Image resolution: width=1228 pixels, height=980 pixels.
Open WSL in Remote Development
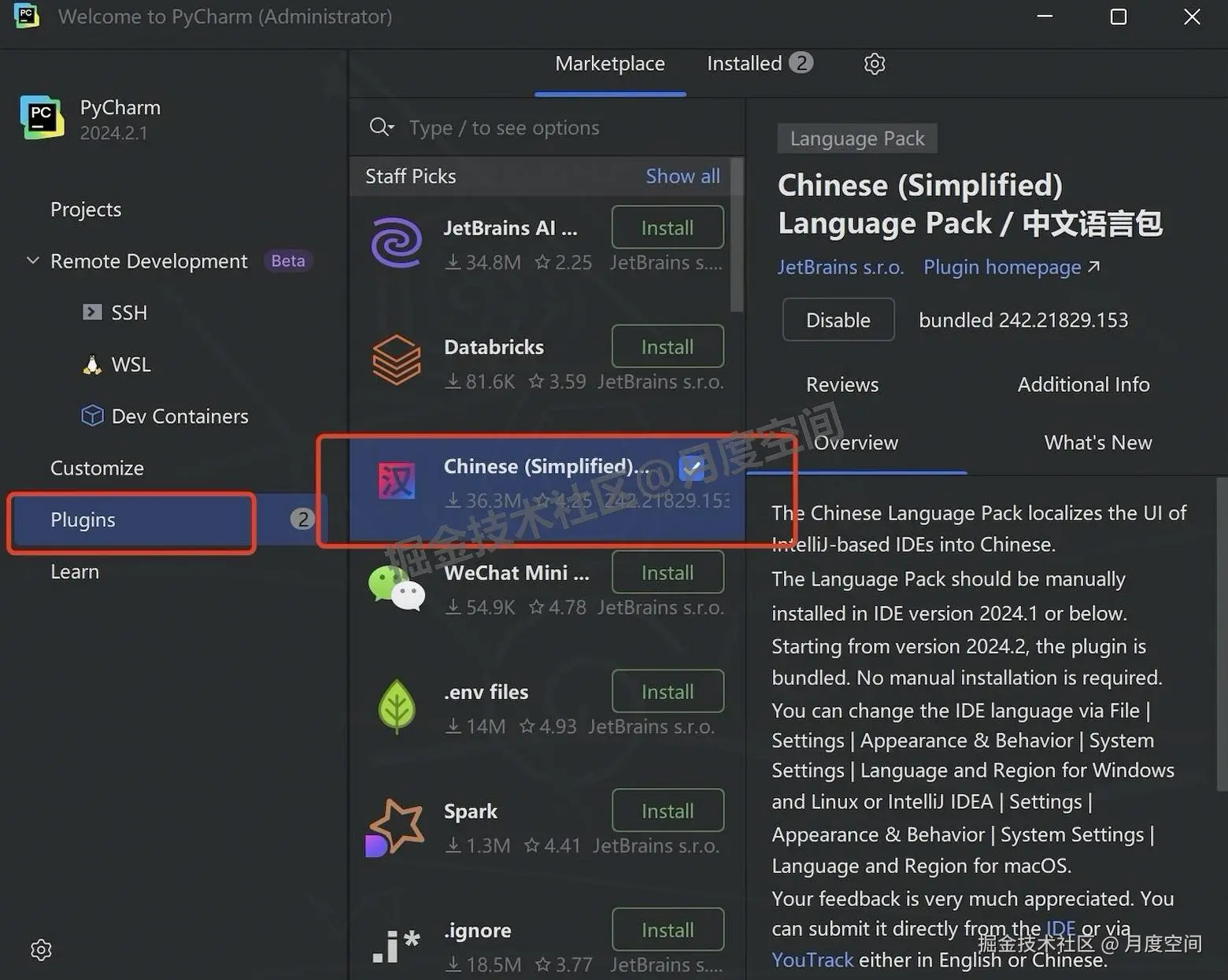tap(131, 364)
